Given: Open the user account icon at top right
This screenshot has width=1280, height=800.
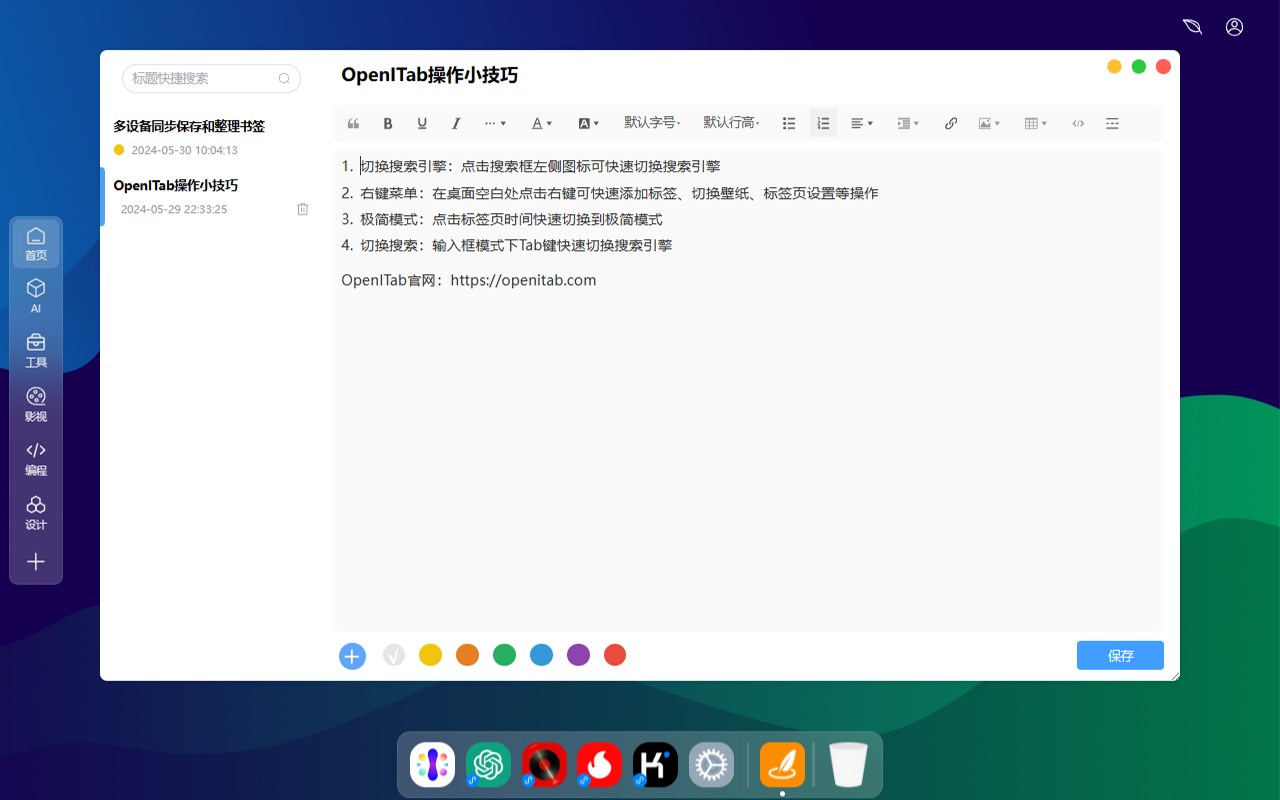Looking at the screenshot, I should 1234,27.
